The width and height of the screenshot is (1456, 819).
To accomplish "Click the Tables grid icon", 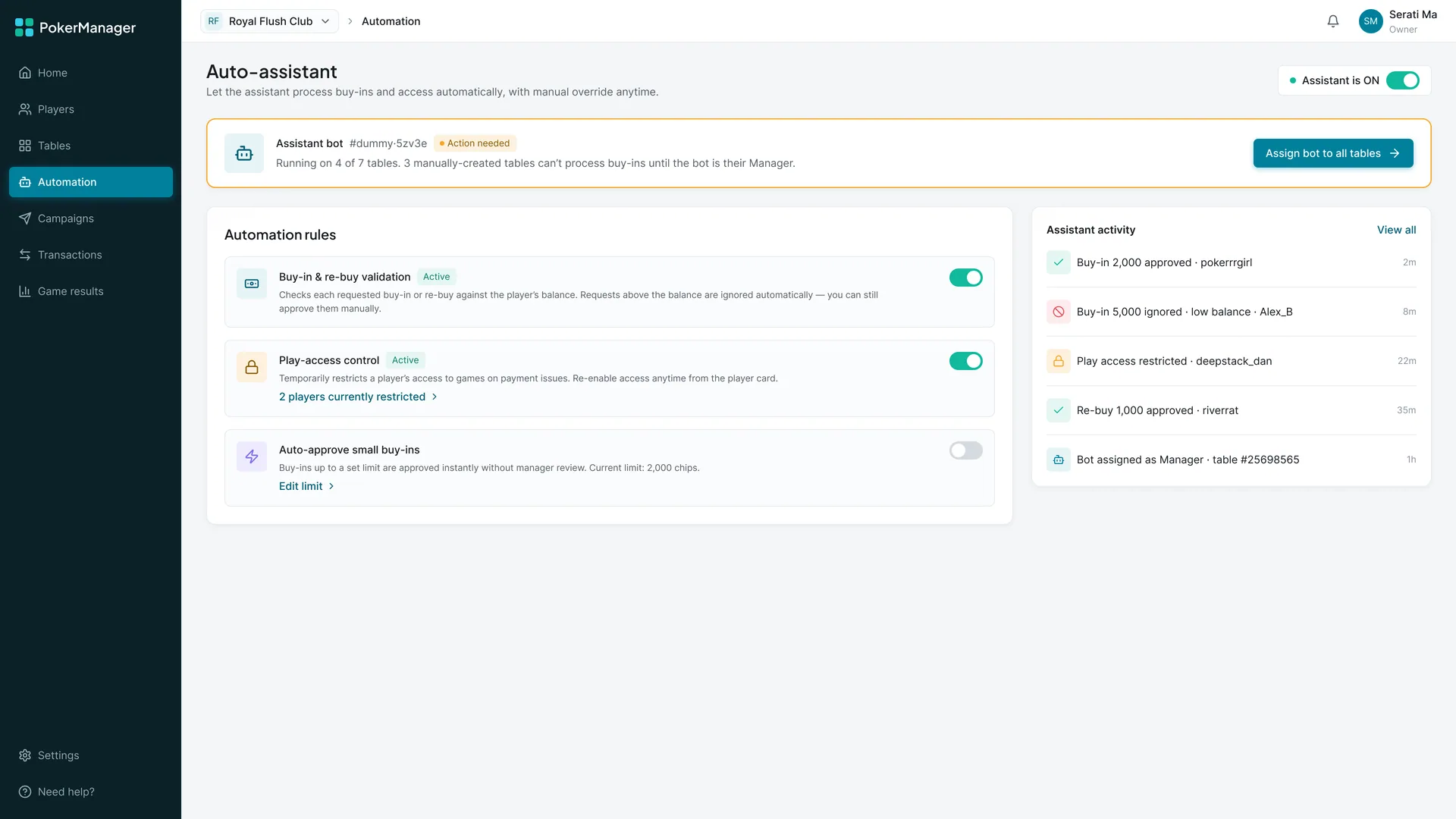I will click(25, 146).
